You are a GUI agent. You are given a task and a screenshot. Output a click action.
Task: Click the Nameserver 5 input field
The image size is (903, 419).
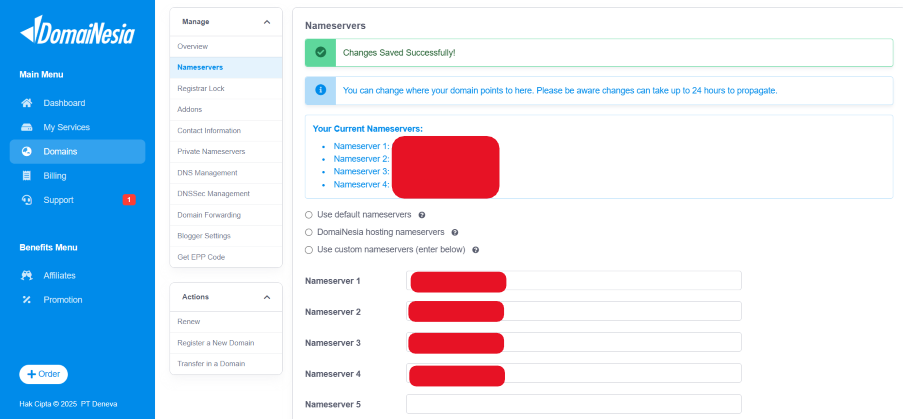pos(573,404)
